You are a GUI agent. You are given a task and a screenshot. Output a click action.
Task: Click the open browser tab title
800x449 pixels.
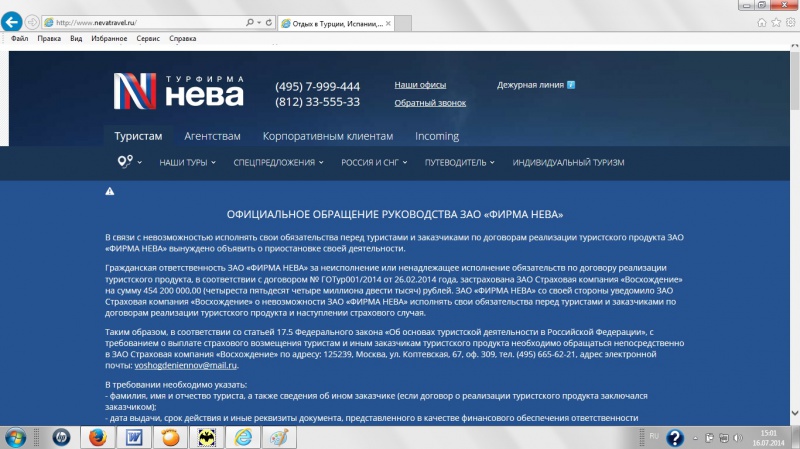coord(337,23)
